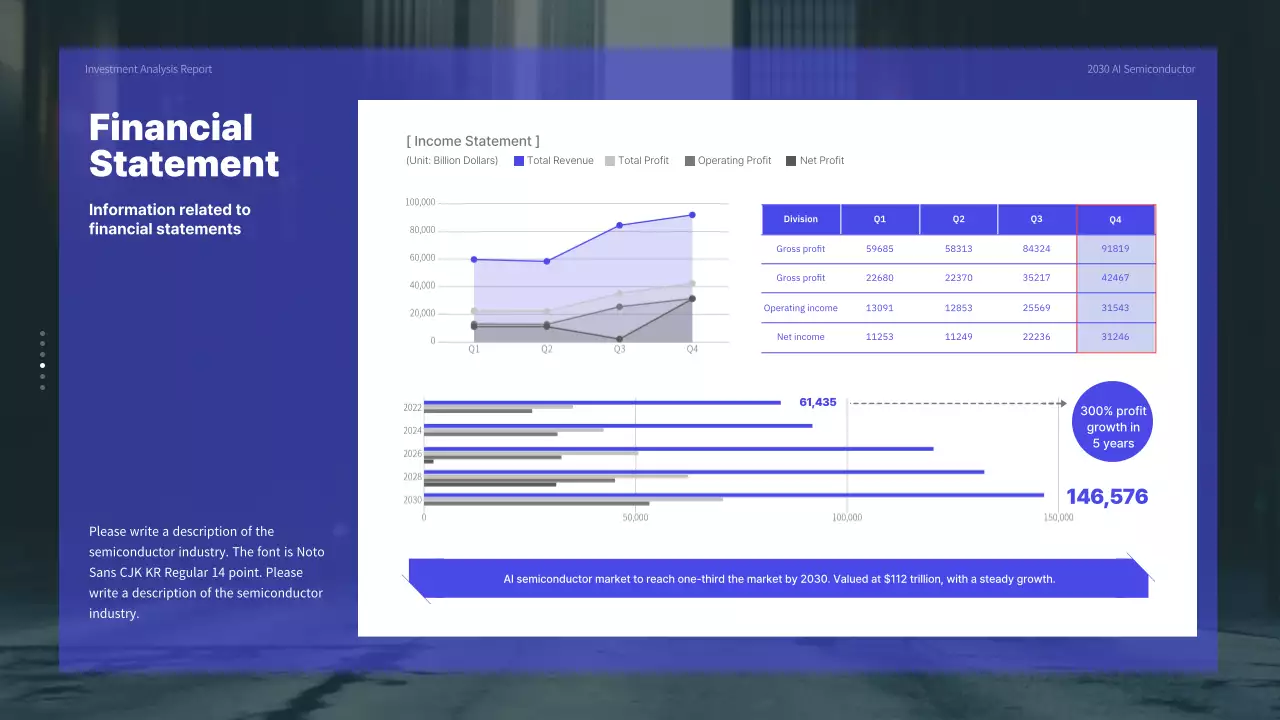Click the '2030 AI Semiconductor' header label
The height and width of the screenshot is (720, 1280).
tap(1140, 69)
